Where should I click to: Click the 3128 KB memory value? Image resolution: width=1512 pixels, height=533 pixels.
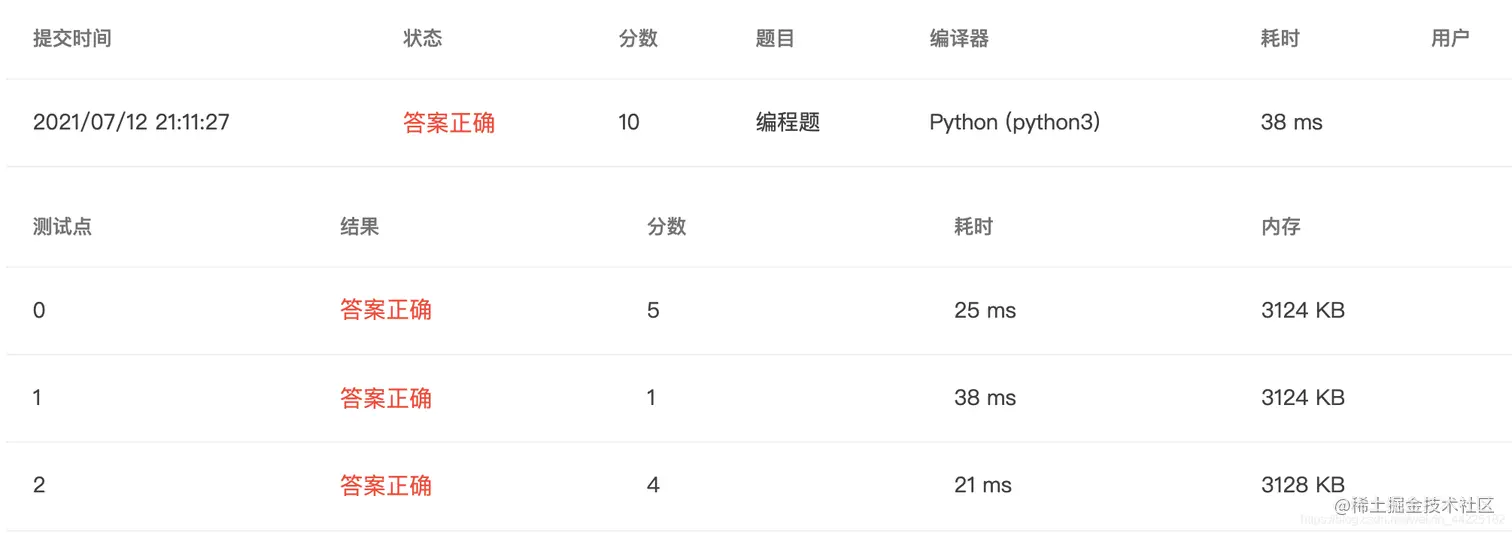point(1303,485)
